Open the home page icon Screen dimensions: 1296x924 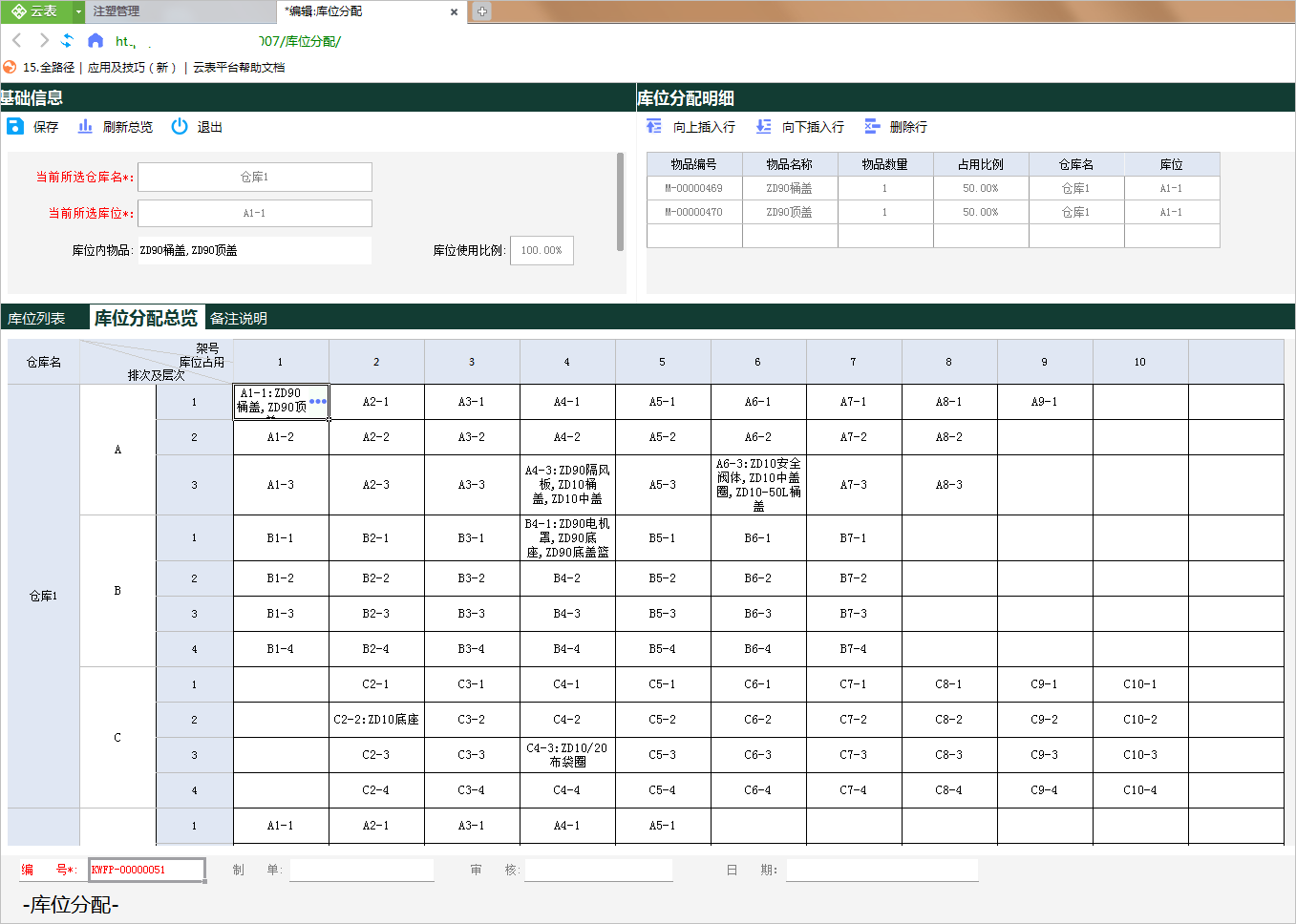coord(95,40)
